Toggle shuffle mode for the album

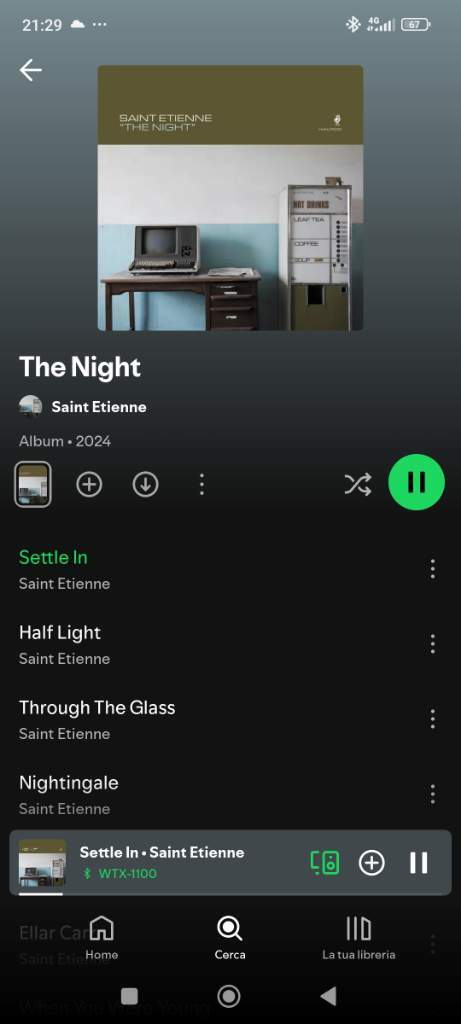click(x=358, y=484)
